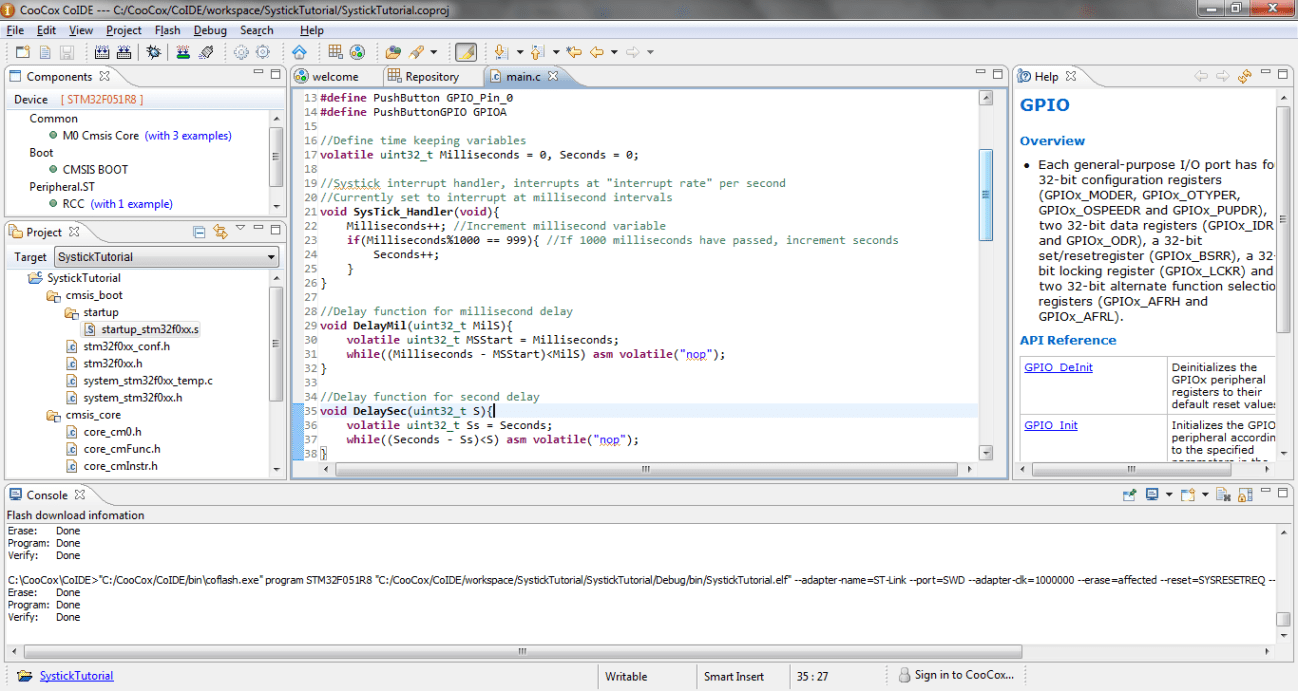Open the Repository grid icon in toolbar

tap(335, 52)
